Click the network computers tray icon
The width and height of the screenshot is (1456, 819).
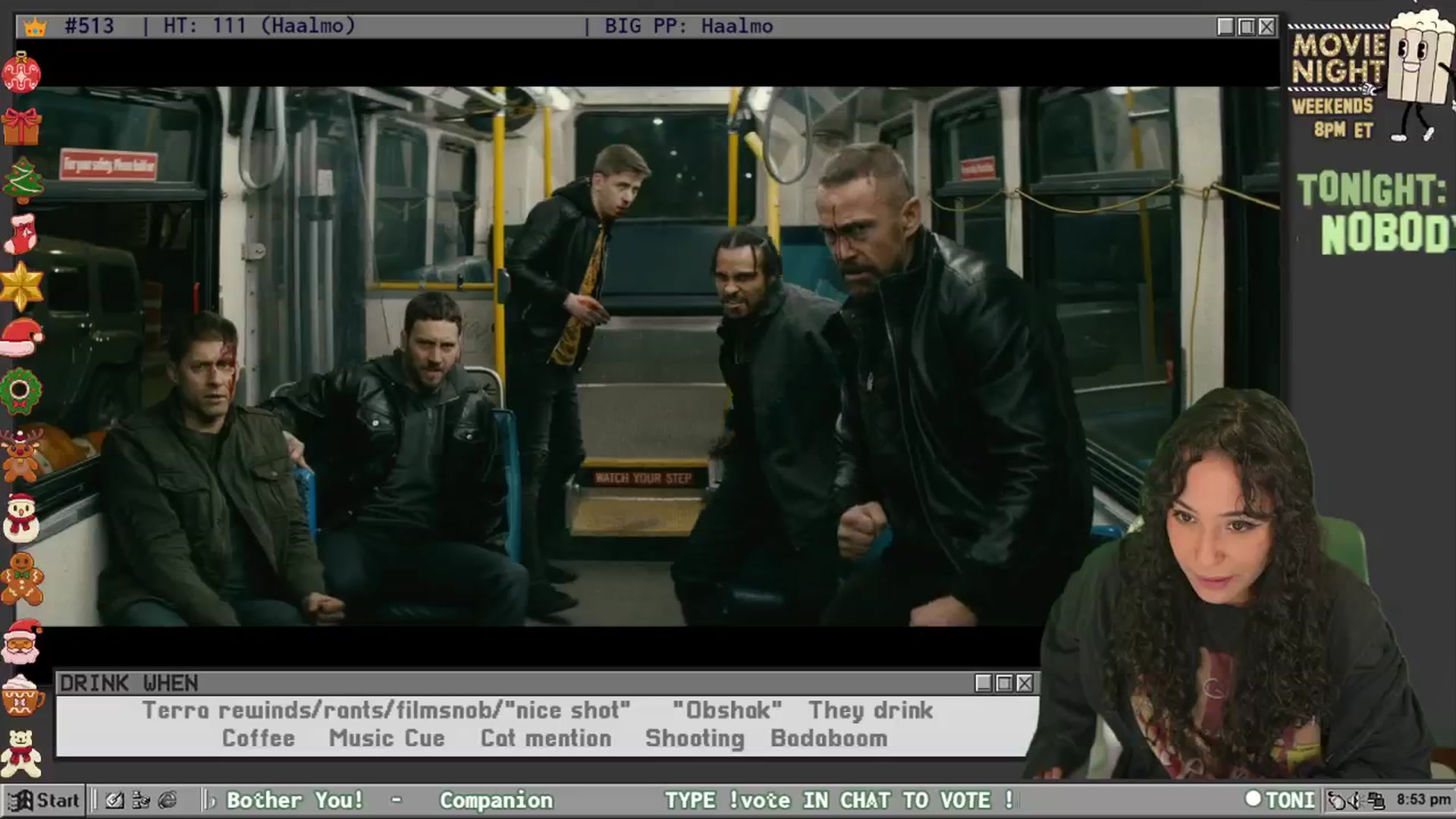[1376, 800]
